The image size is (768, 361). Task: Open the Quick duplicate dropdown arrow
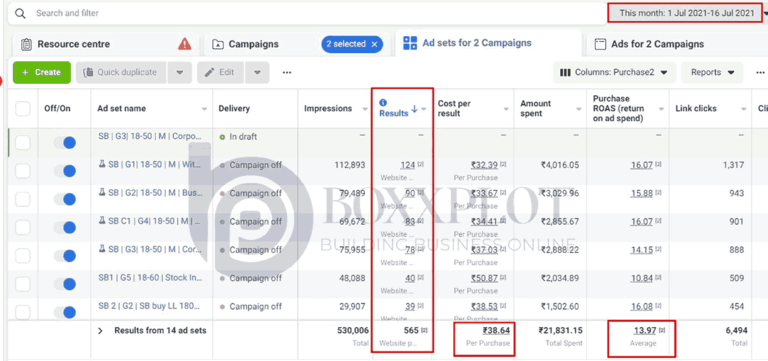click(180, 72)
